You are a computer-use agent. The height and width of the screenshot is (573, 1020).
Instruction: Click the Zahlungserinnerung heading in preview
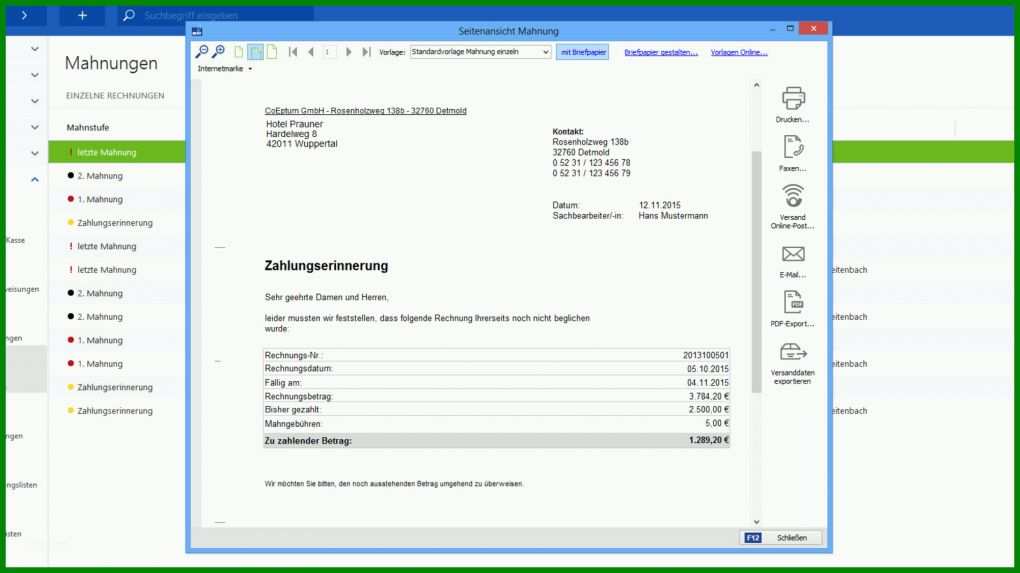[326, 265]
